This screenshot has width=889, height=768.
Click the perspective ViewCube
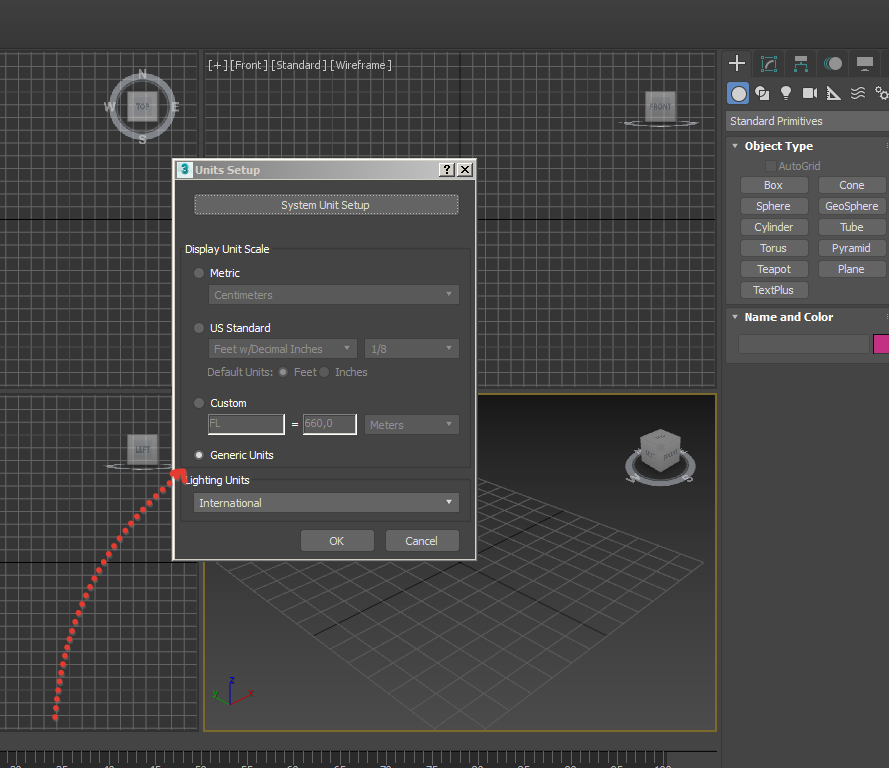coord(661,451)
